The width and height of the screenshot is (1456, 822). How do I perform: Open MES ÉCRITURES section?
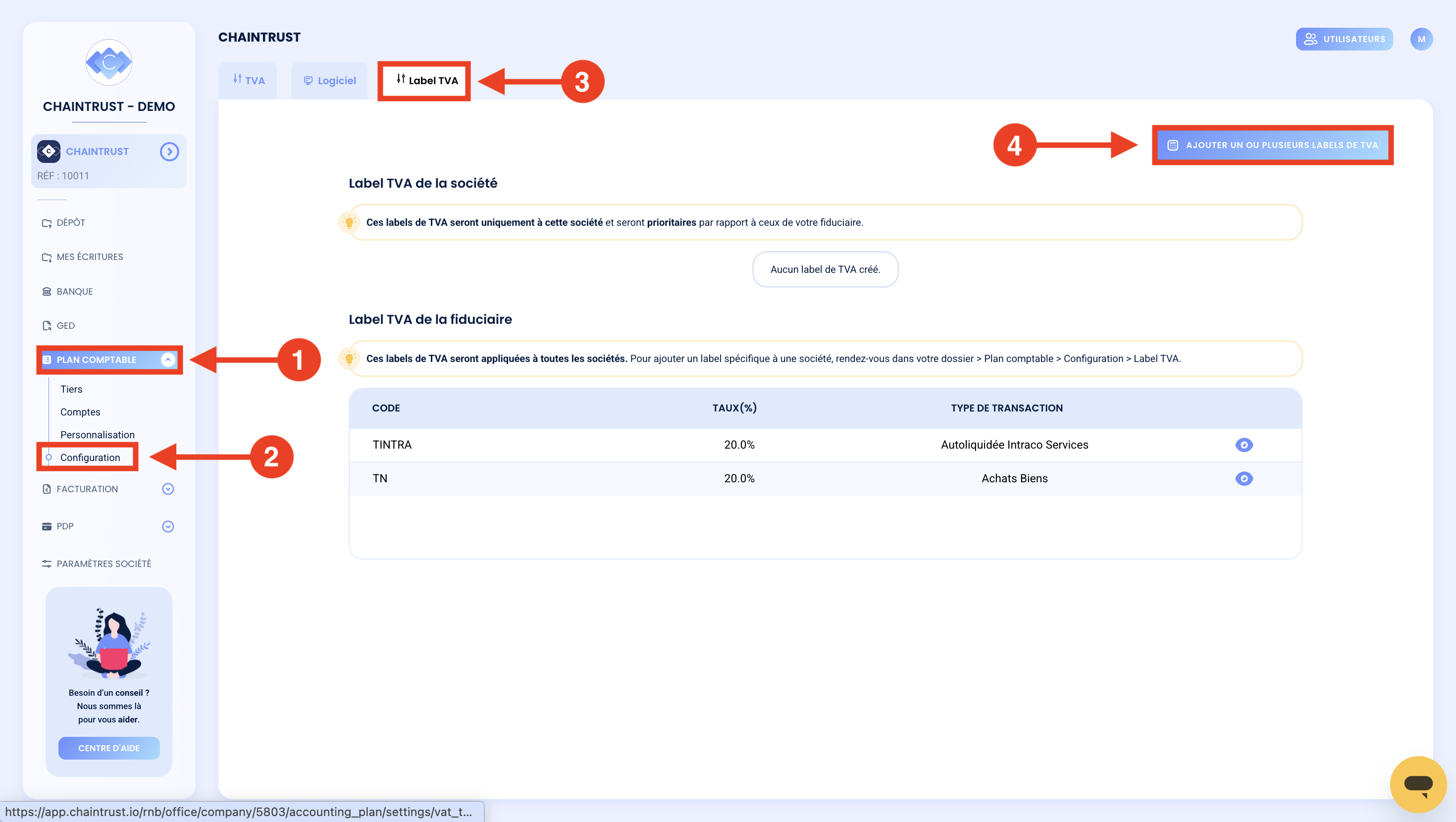click(x=89, y=257)
